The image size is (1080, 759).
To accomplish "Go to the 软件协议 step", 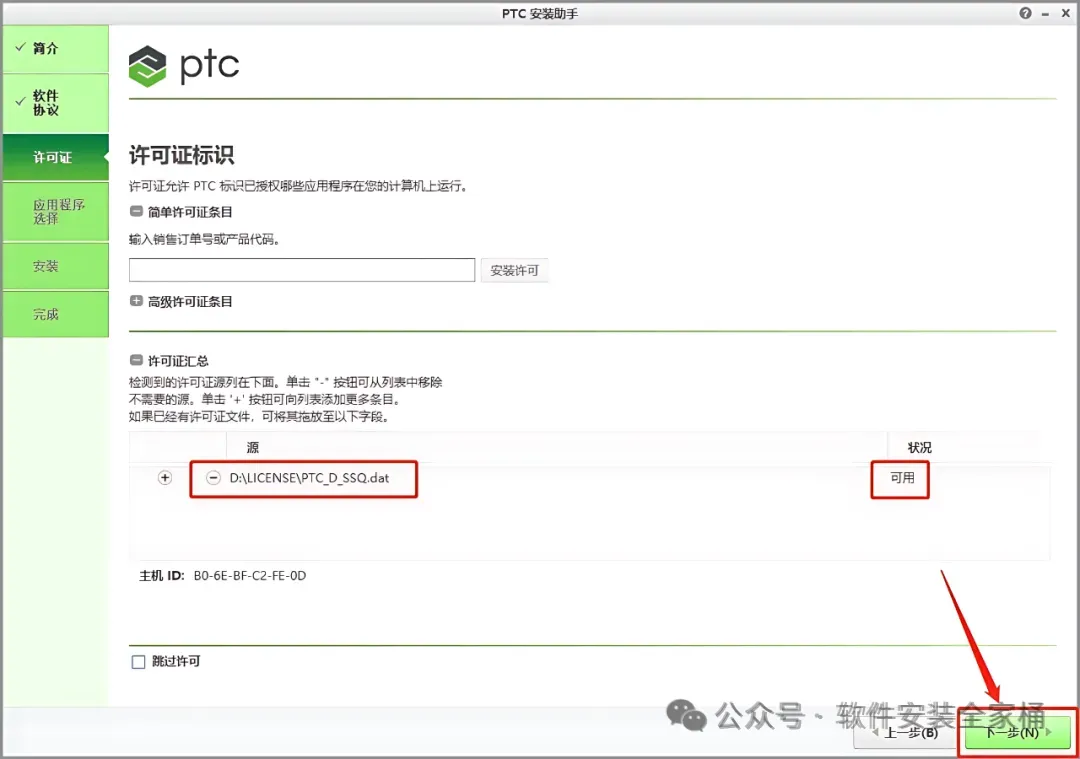I will coord(56,103).
